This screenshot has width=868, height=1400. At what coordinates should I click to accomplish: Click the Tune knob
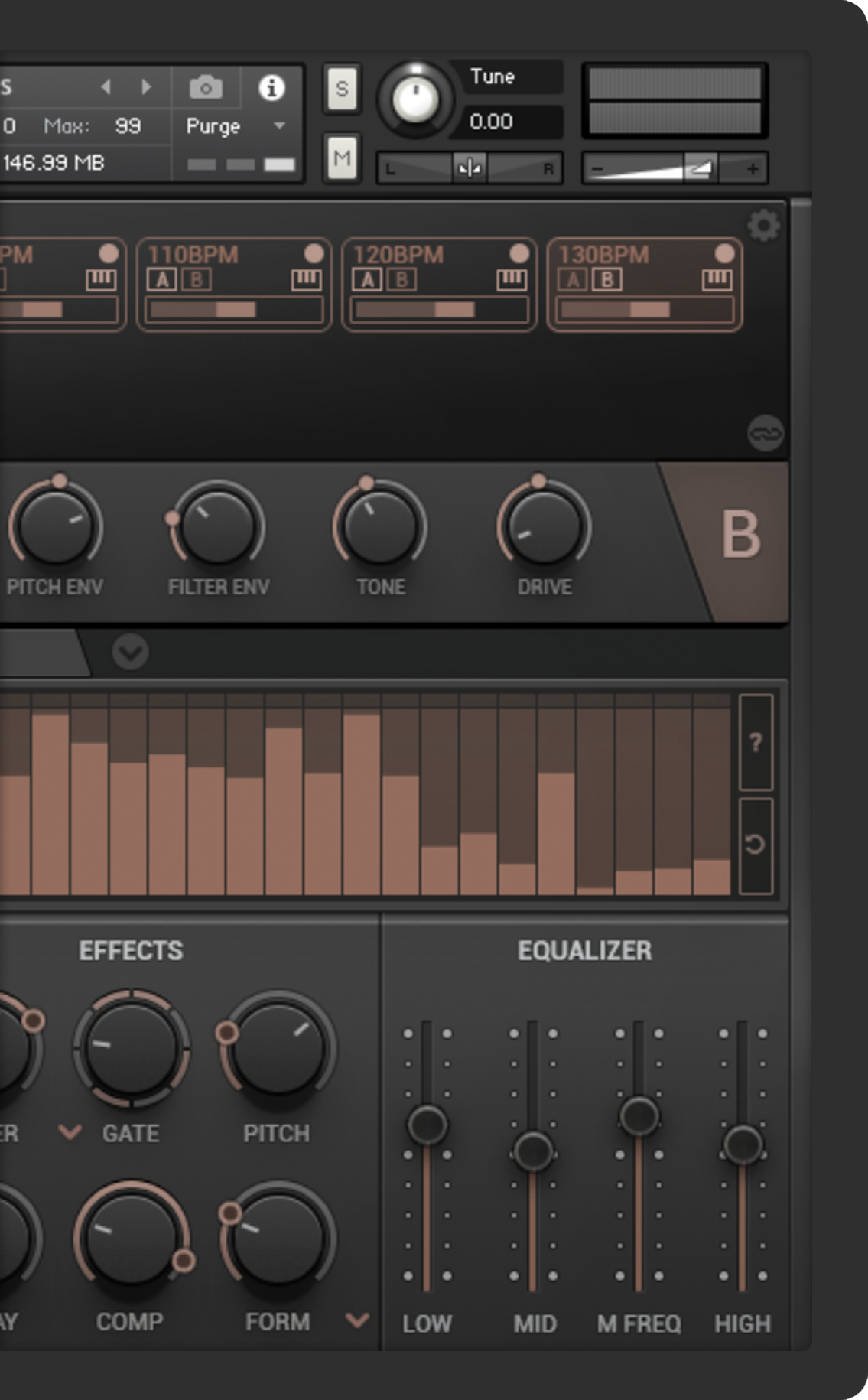point(415,99)
